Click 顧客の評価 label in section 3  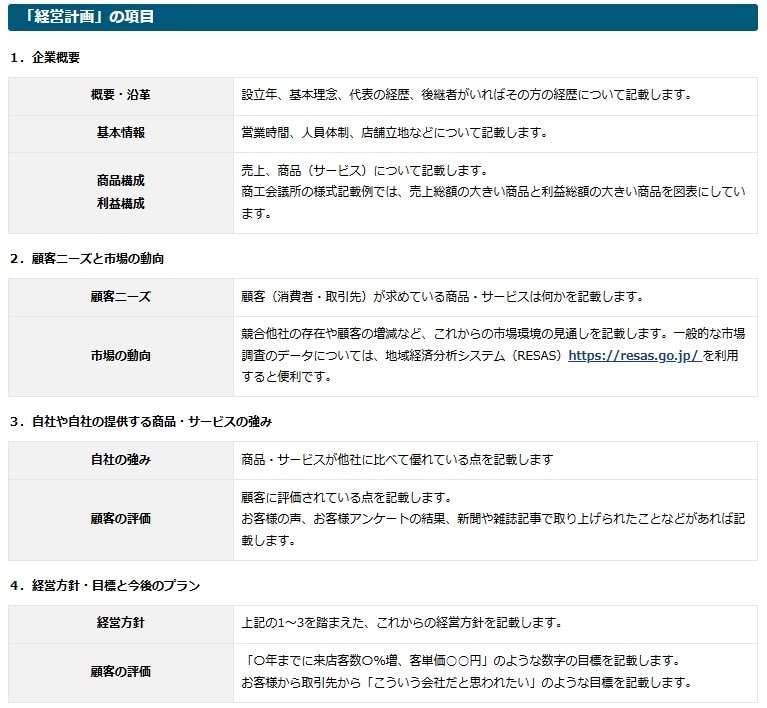point(120,518)
